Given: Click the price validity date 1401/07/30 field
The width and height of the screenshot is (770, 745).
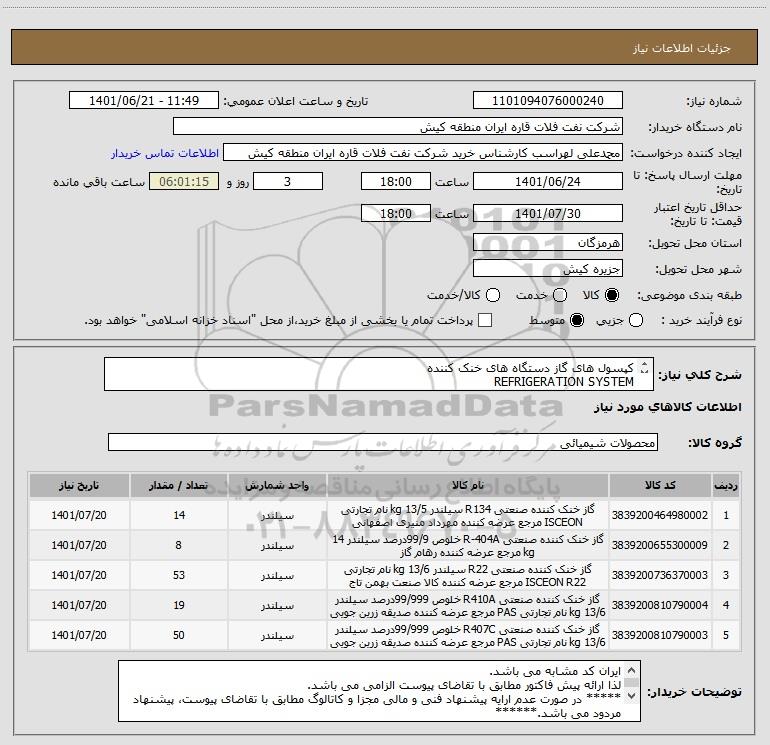Looking at the screenshot, I should [x=548, y=213].
